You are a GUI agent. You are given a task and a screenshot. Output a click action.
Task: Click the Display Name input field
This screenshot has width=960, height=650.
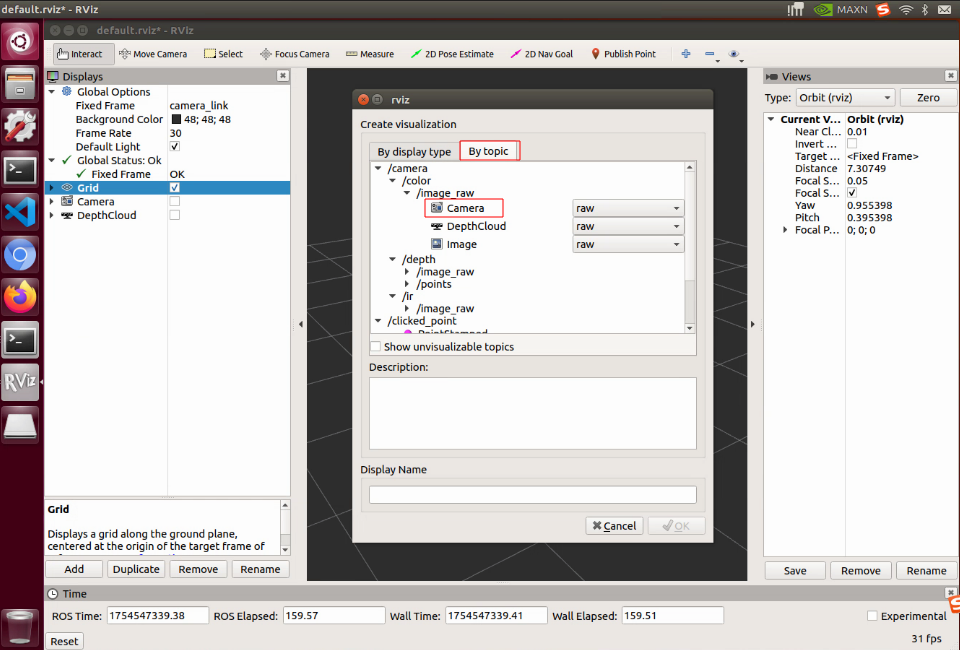click(x=533, y=495)
